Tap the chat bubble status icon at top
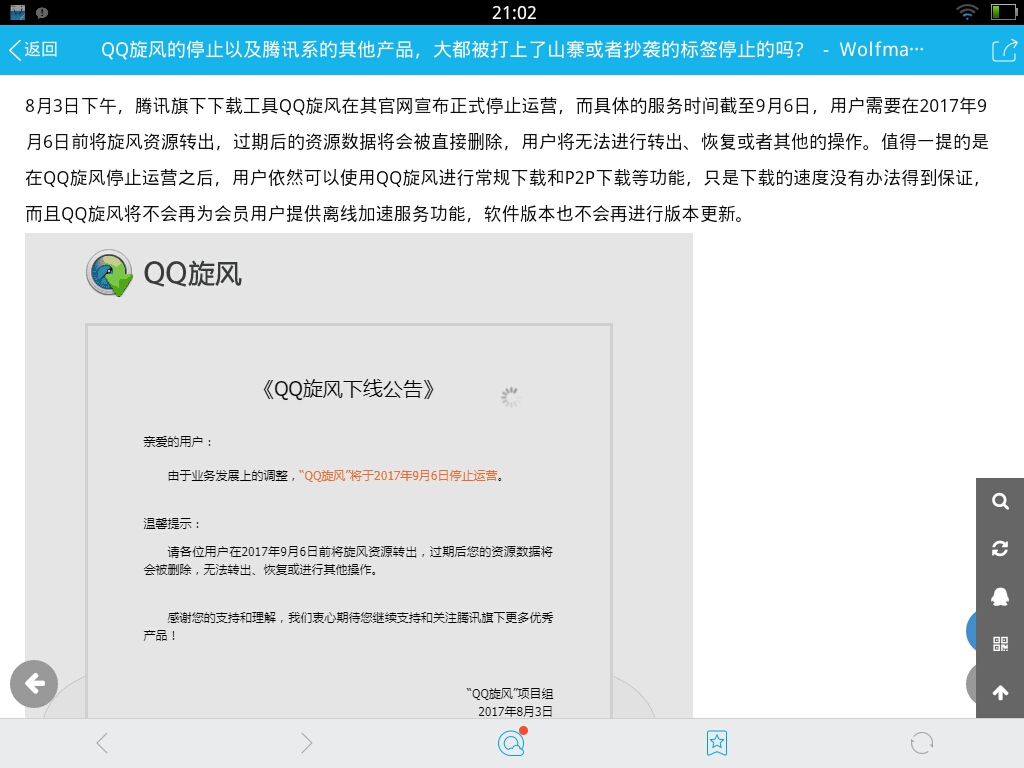The height and width of the screenshot is (768, 1024). (x=42, y=12)
